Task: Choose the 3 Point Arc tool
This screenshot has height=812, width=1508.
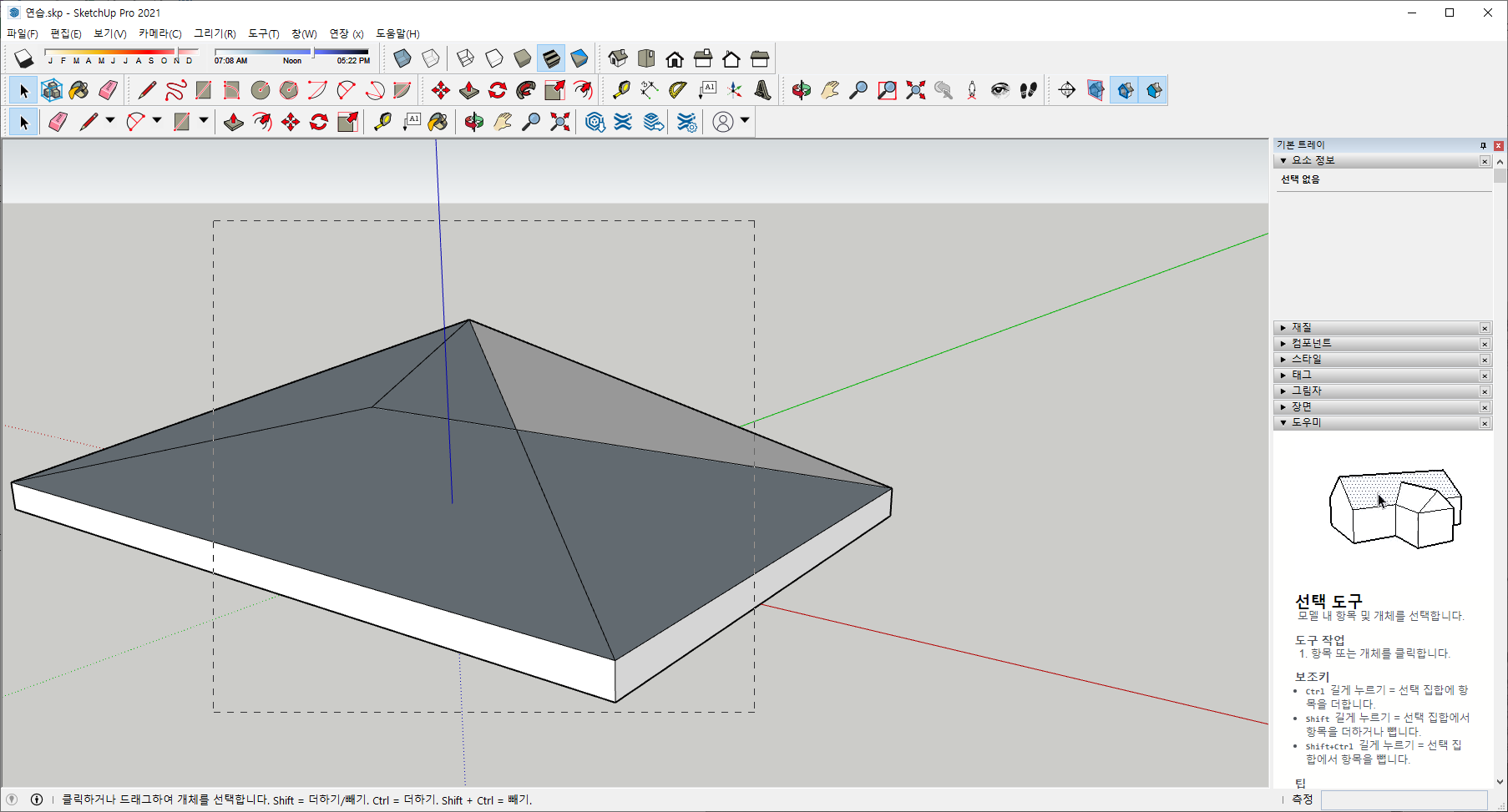Action: 375,90
